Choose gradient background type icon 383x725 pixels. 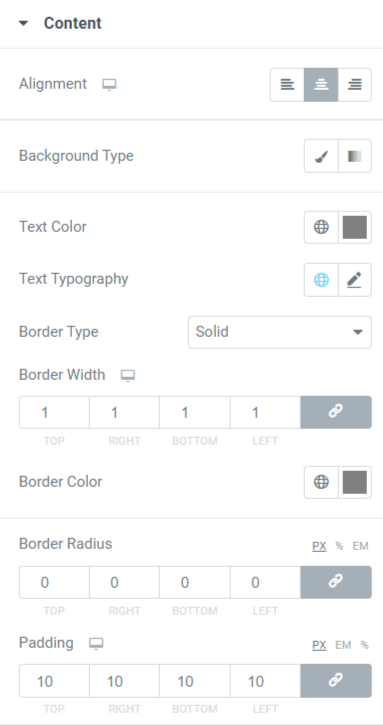pyautogui.click(x=355, y=156)
